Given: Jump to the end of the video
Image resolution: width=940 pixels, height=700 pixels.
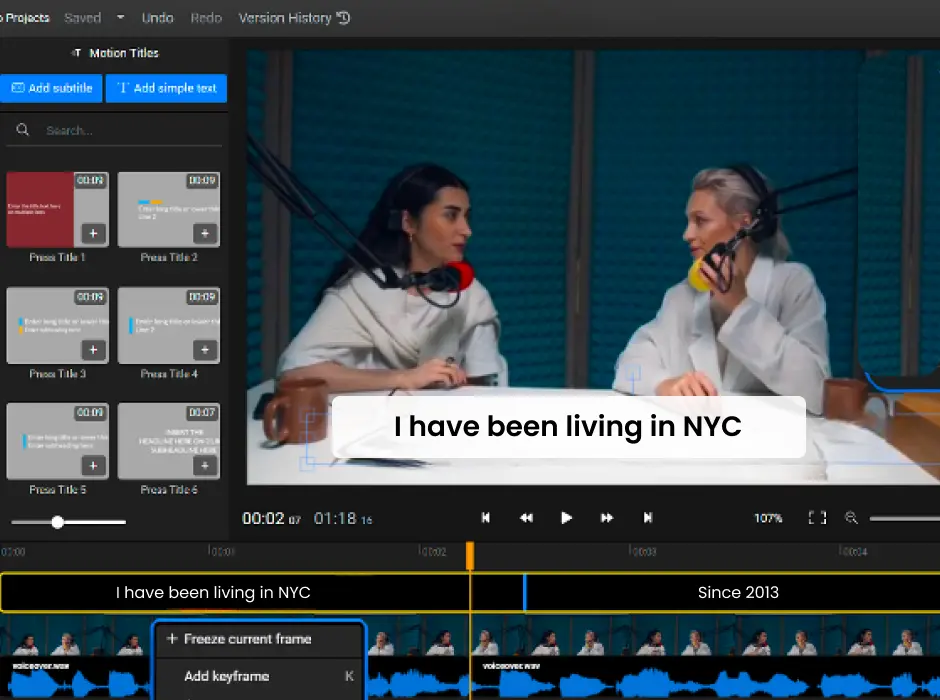Looking at the screenshot, I should [647, 518].
